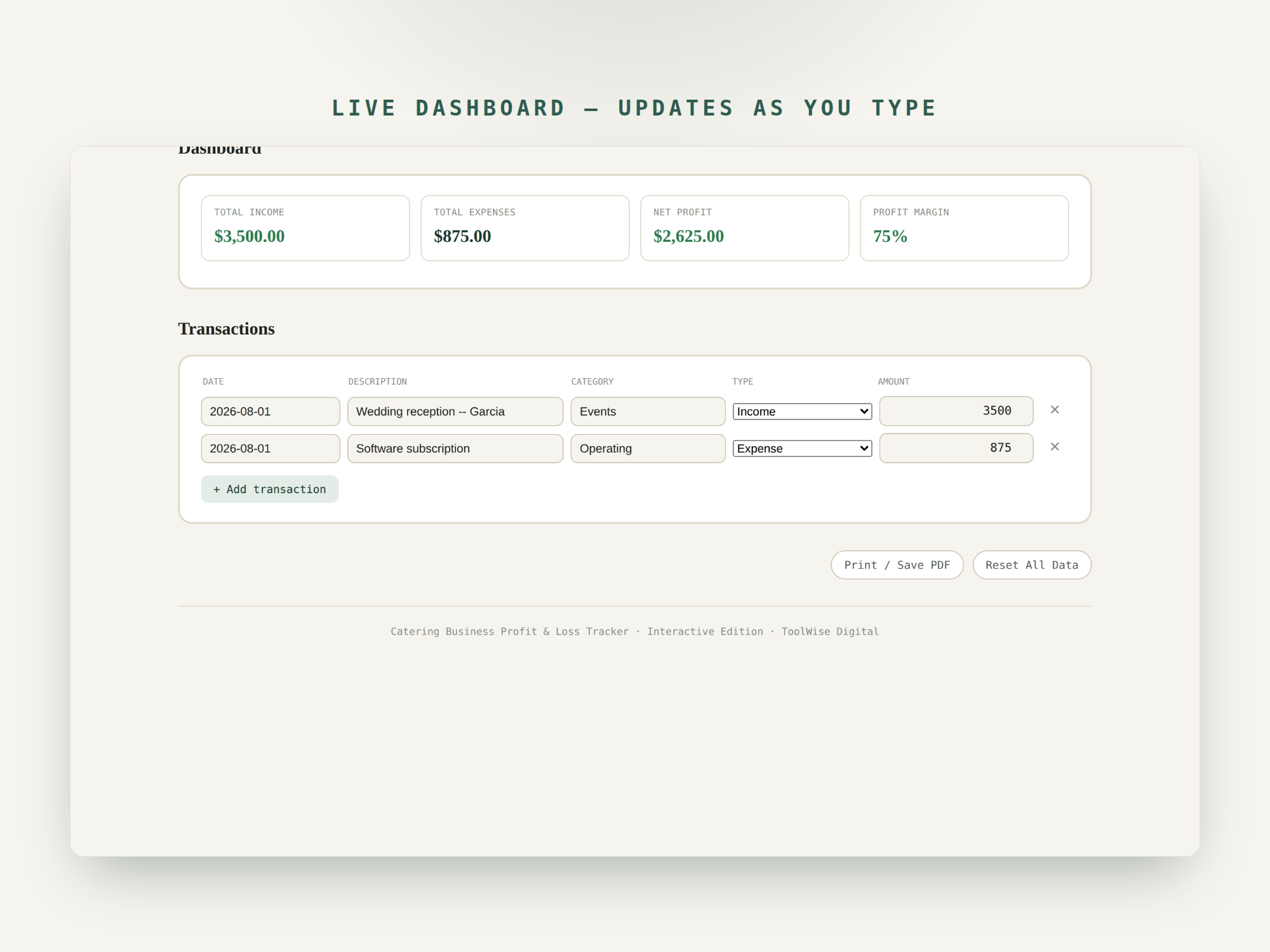Screen dimensions: 1270x952
Task: Click the TYPE column header
Action: click(x=742, y=381)
